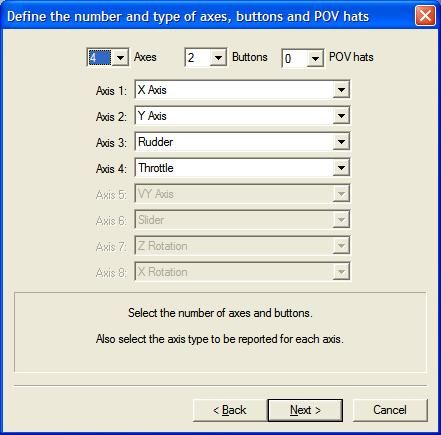The height and width of the screenshot is (435, 441).
Task: Open the number of Axes dropdown arrow
Action: tap(120, 57)
